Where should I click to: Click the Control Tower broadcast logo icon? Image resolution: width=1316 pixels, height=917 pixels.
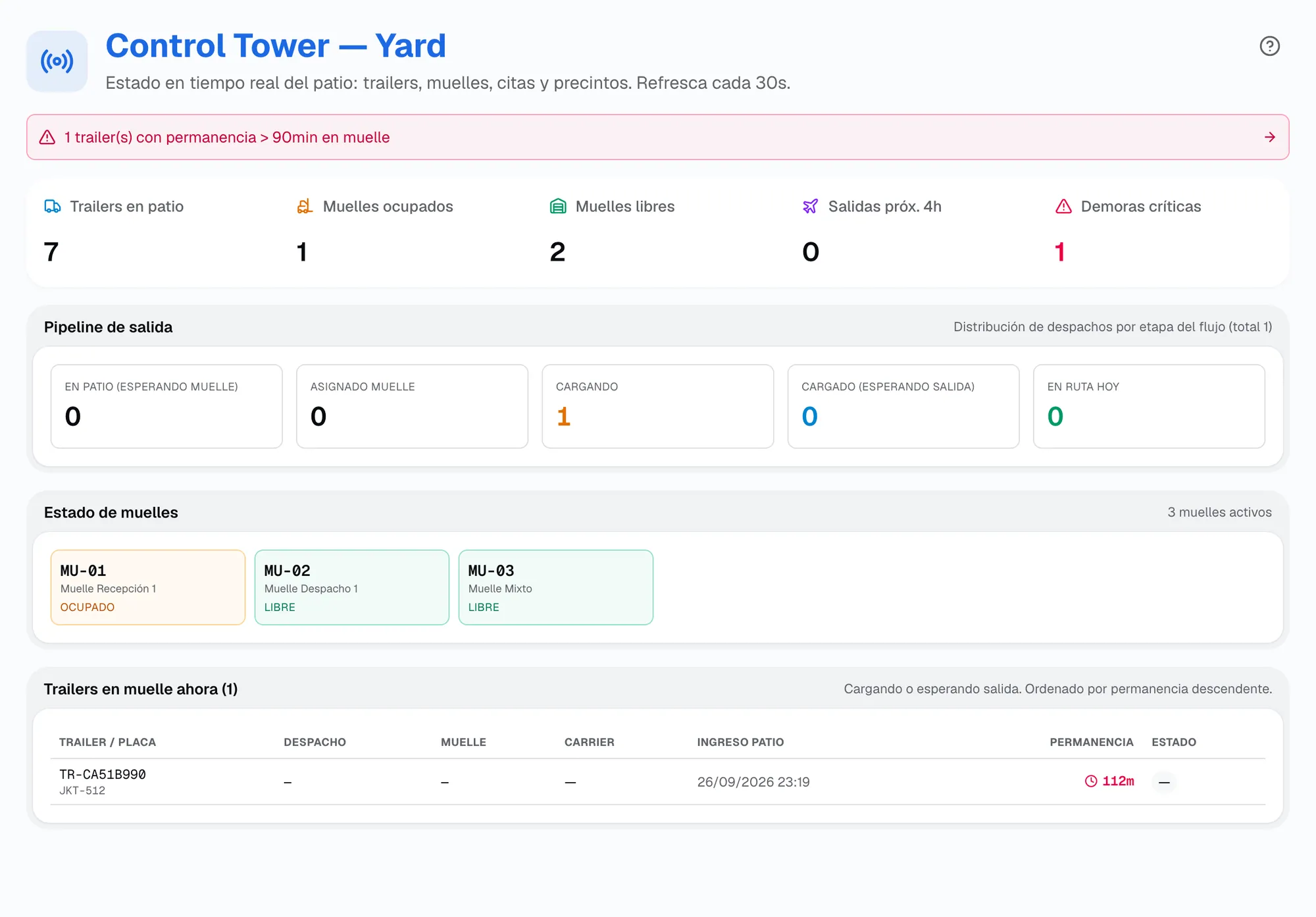[57, 61]
